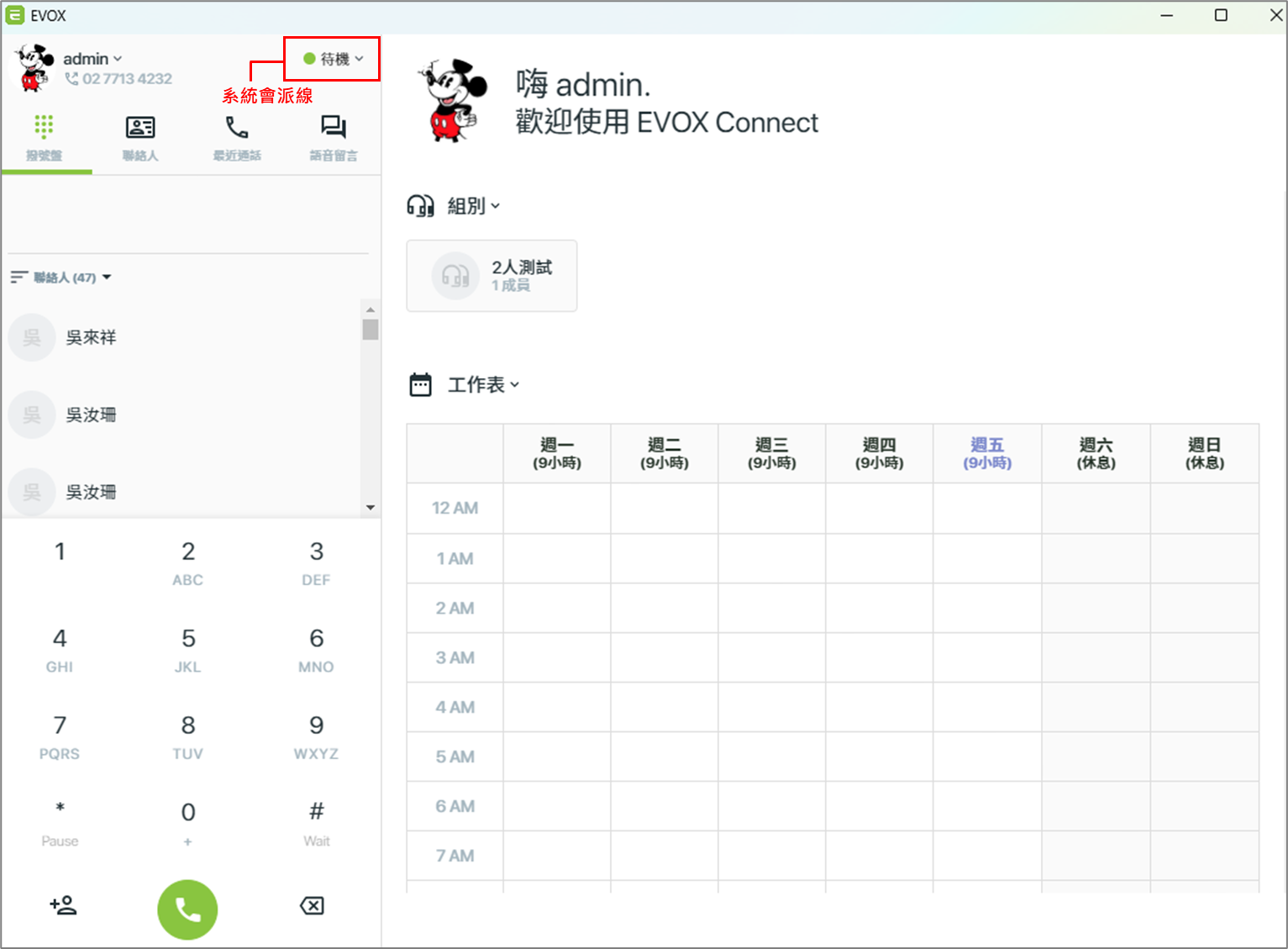Click the EVOX app logo in title bar
The image size is (1288, 949).
15,15
